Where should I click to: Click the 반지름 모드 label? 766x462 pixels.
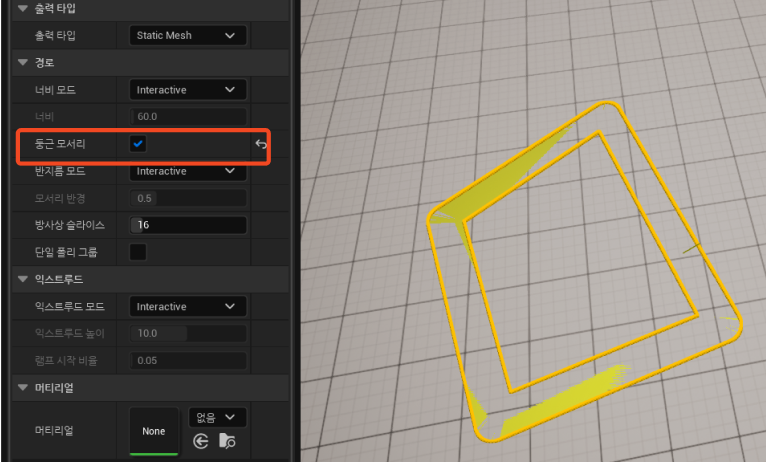pos(60,171)
